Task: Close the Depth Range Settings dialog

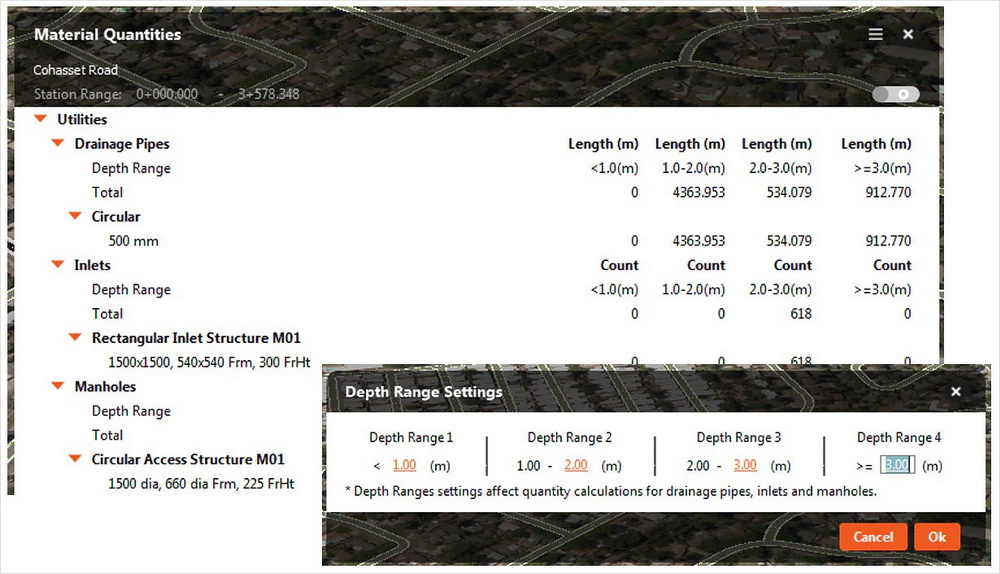Action: coord(955,392)
